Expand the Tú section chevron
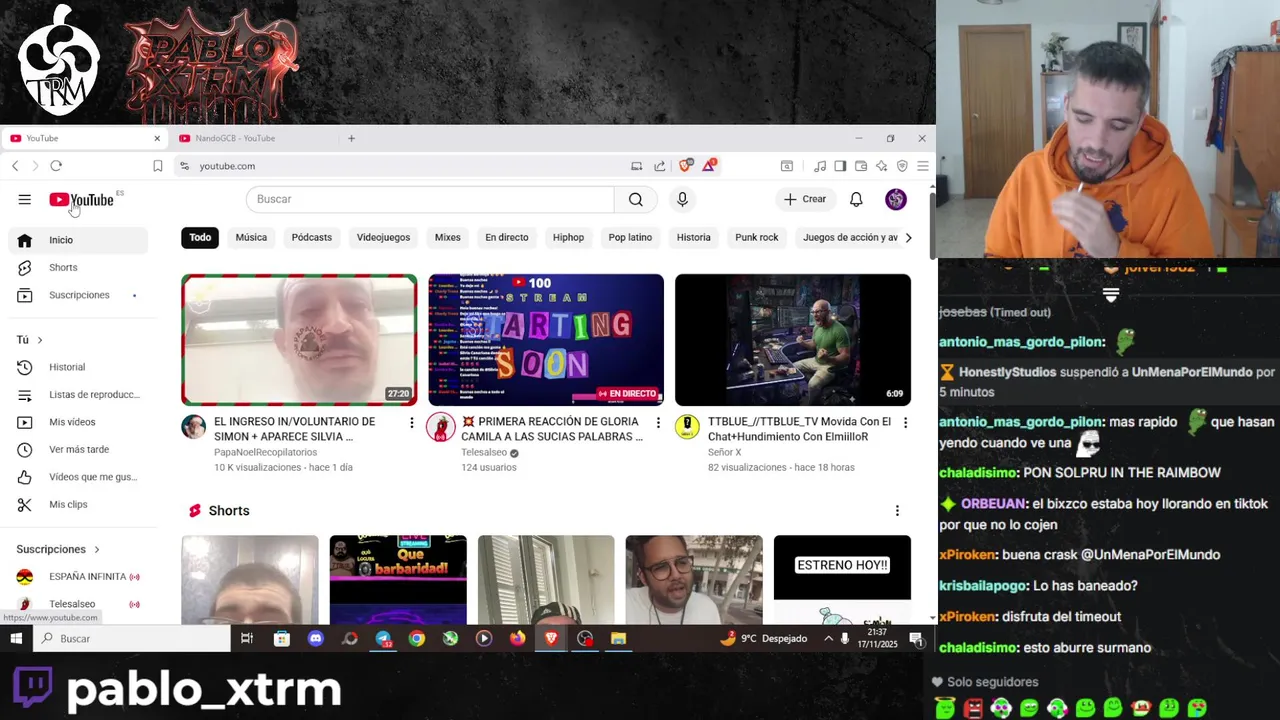1280x720 pixels. (40, 340)
